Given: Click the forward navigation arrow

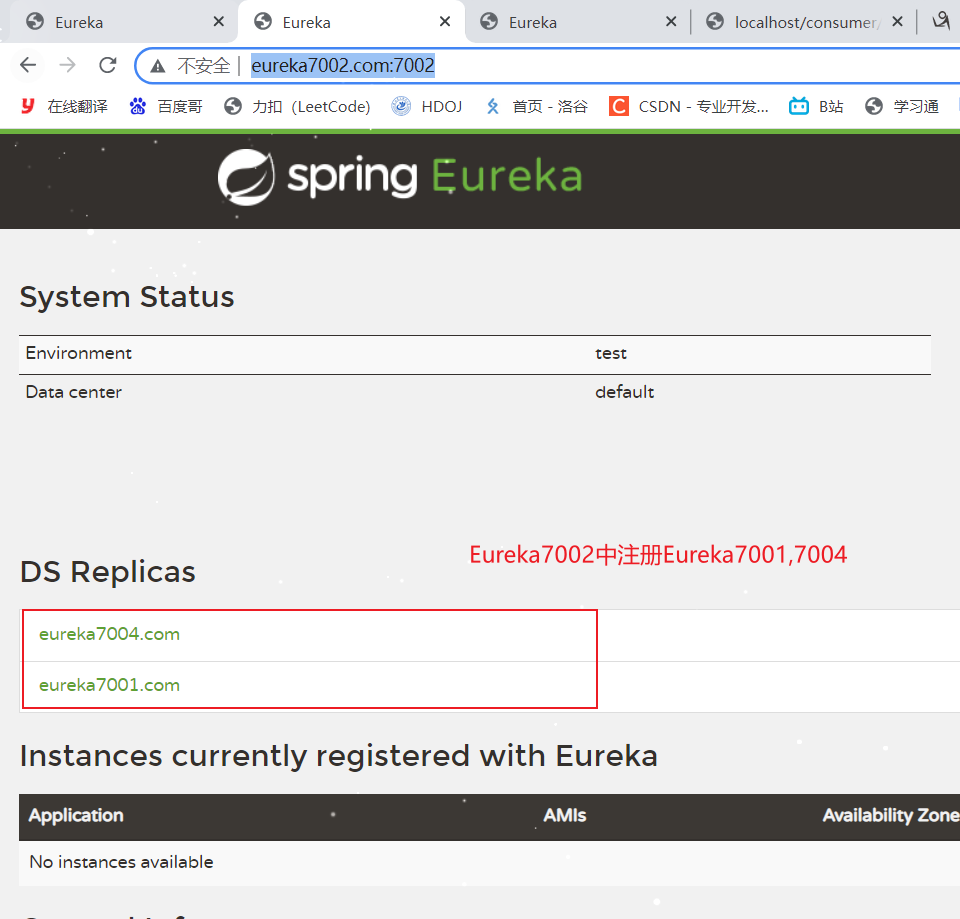Looking at the screenshot, I should [x=67, y=64].
